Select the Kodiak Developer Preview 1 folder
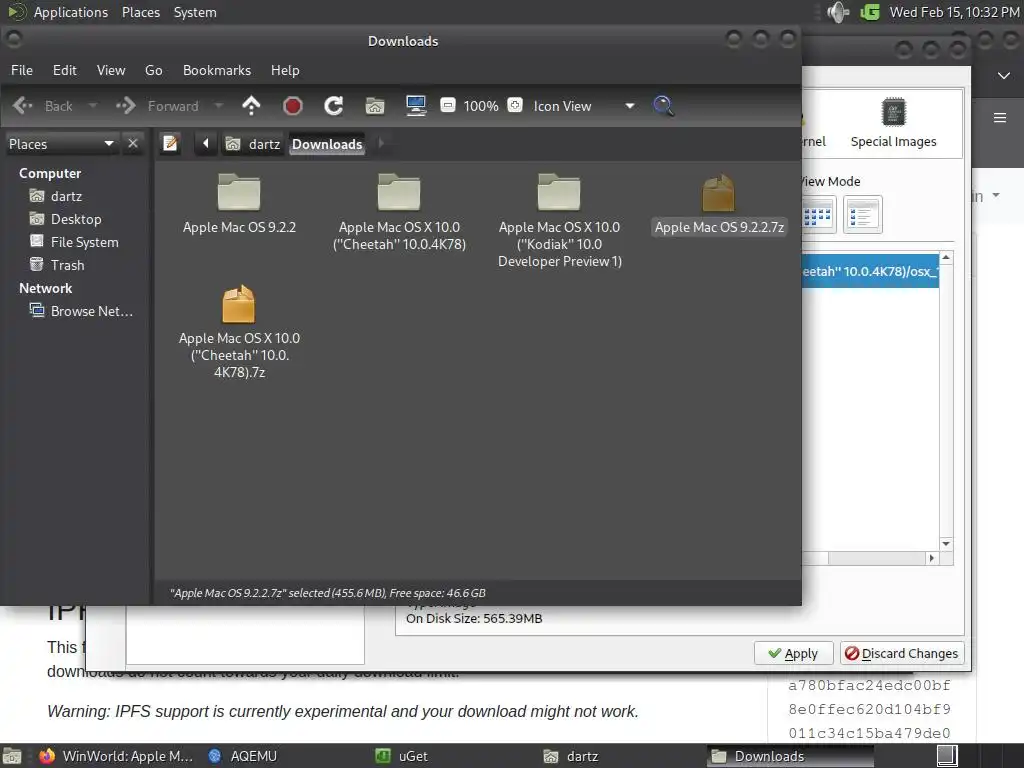The width and height of the screenshot is (1024, 768). 559,221
